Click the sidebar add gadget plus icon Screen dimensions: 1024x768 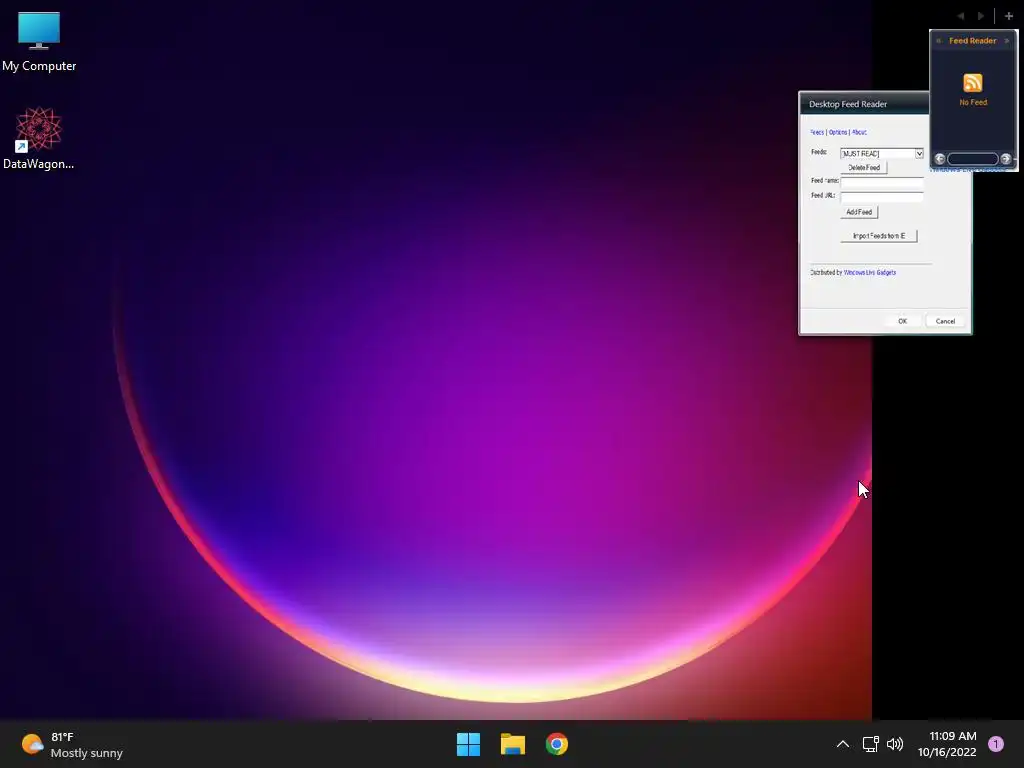click(x=1008, y=16)
